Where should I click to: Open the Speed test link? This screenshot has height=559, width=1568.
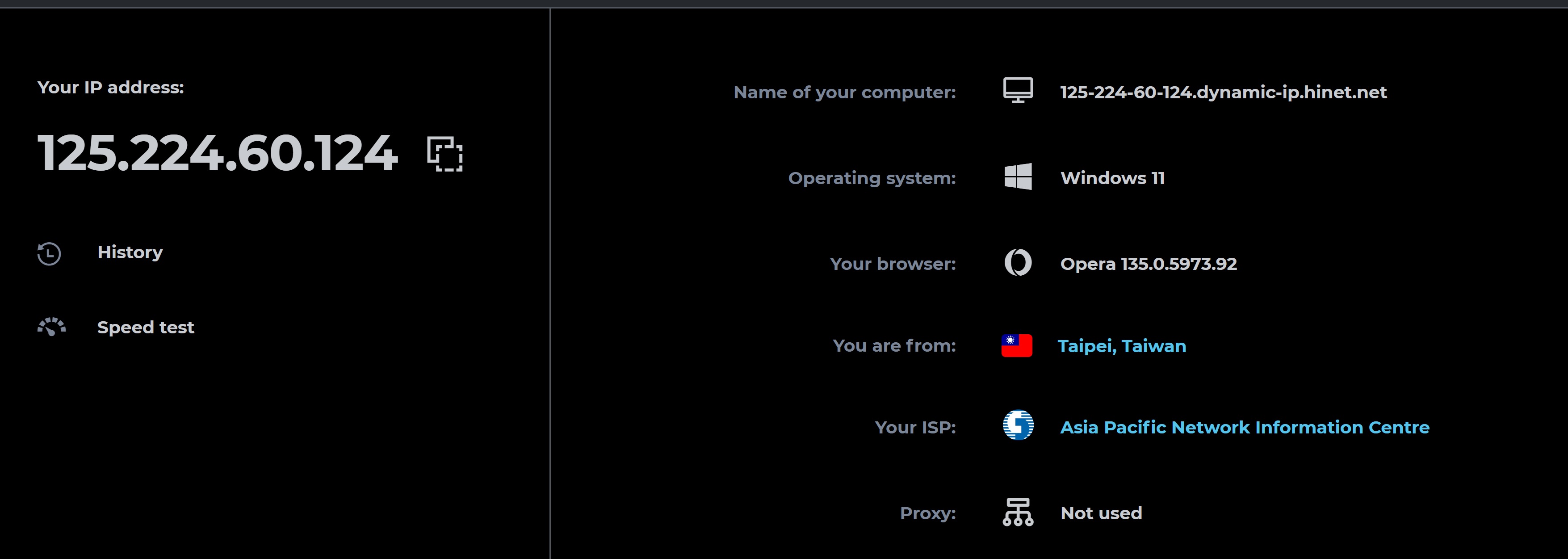pyautogui.click(x=146, y=328)
